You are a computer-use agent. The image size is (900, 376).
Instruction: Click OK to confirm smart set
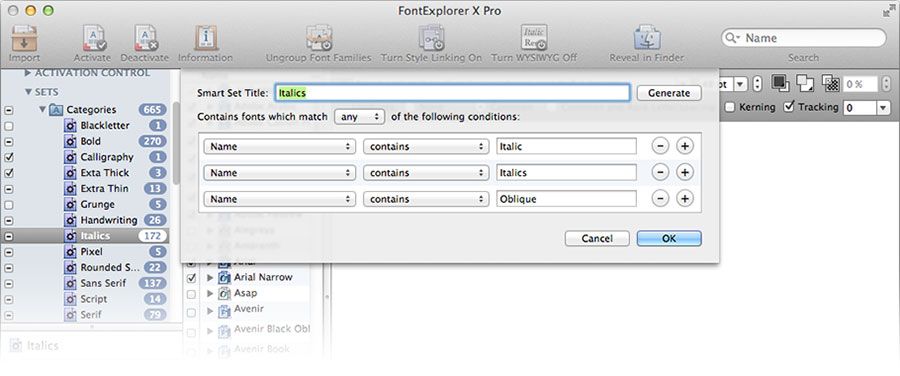click(x=669, y=238)
